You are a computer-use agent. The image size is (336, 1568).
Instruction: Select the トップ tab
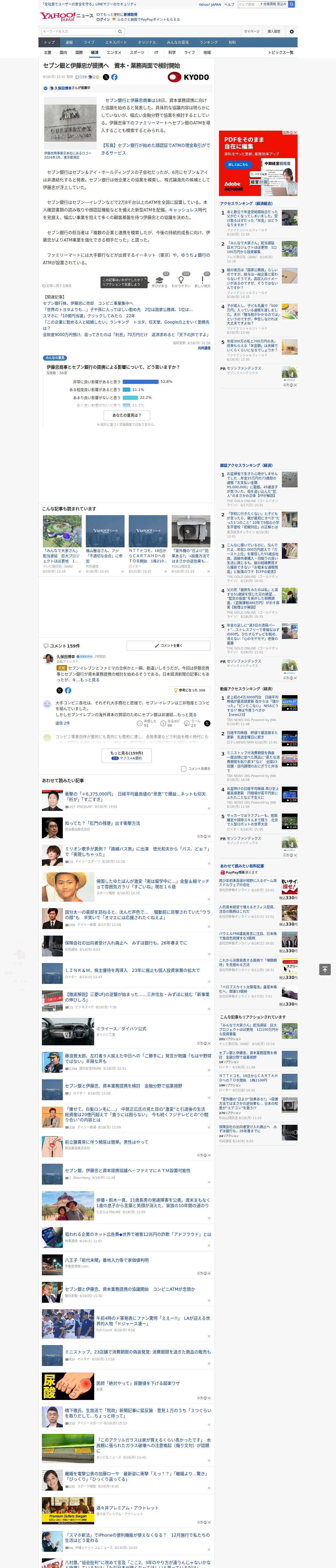[x=49, y=43]
